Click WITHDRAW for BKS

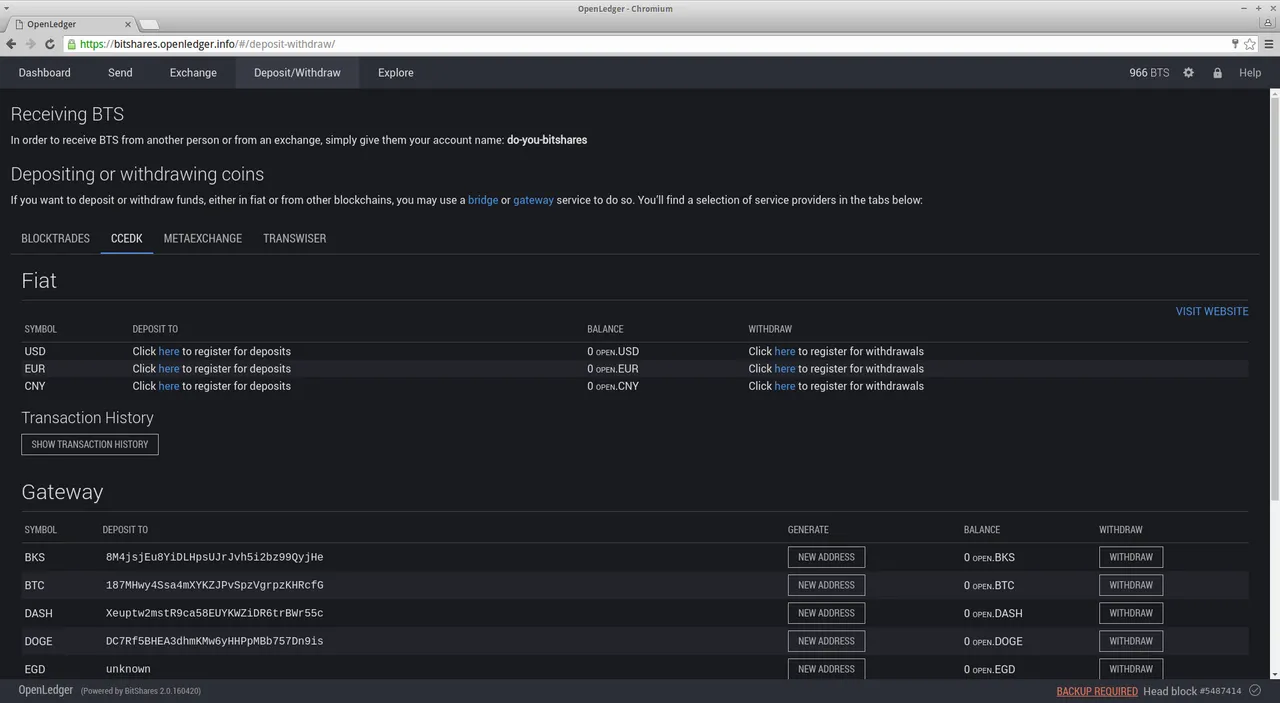(x=1131, y=557)
